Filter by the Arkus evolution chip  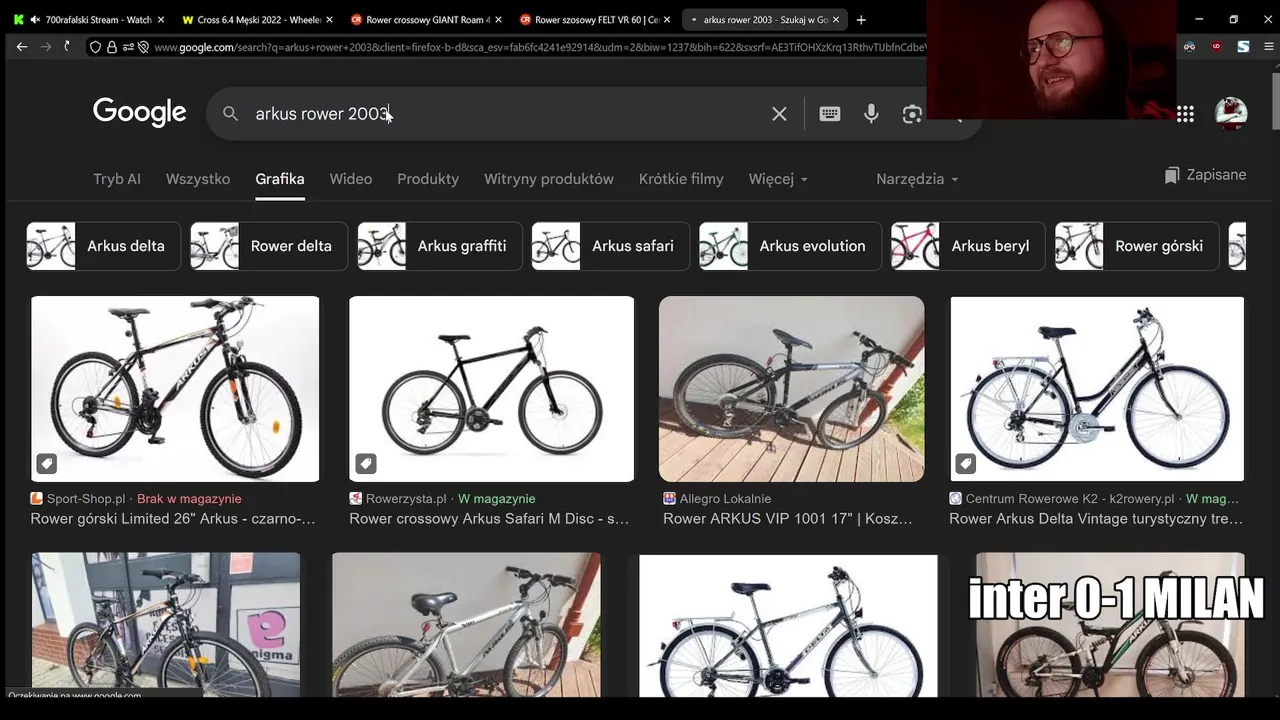pos(791,246)
